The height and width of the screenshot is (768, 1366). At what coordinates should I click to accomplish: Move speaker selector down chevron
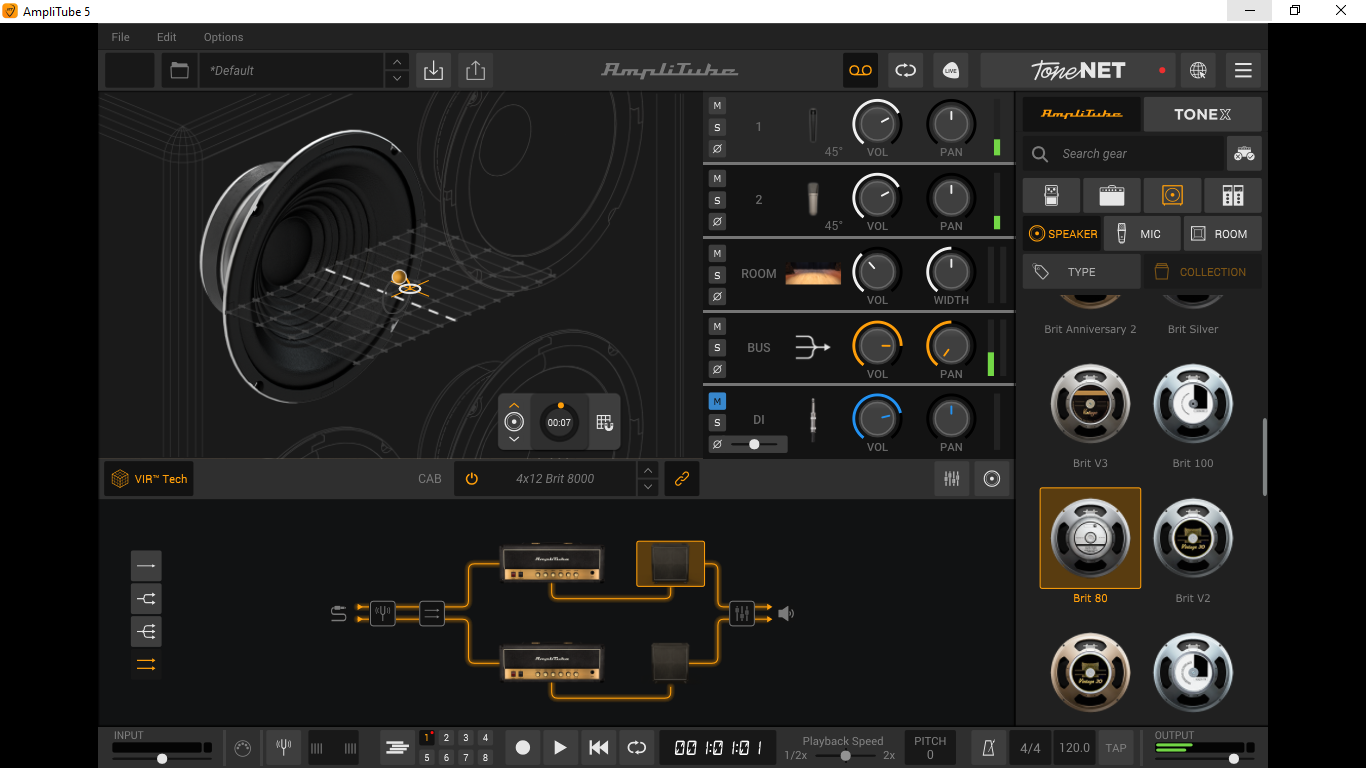point(514,440)
